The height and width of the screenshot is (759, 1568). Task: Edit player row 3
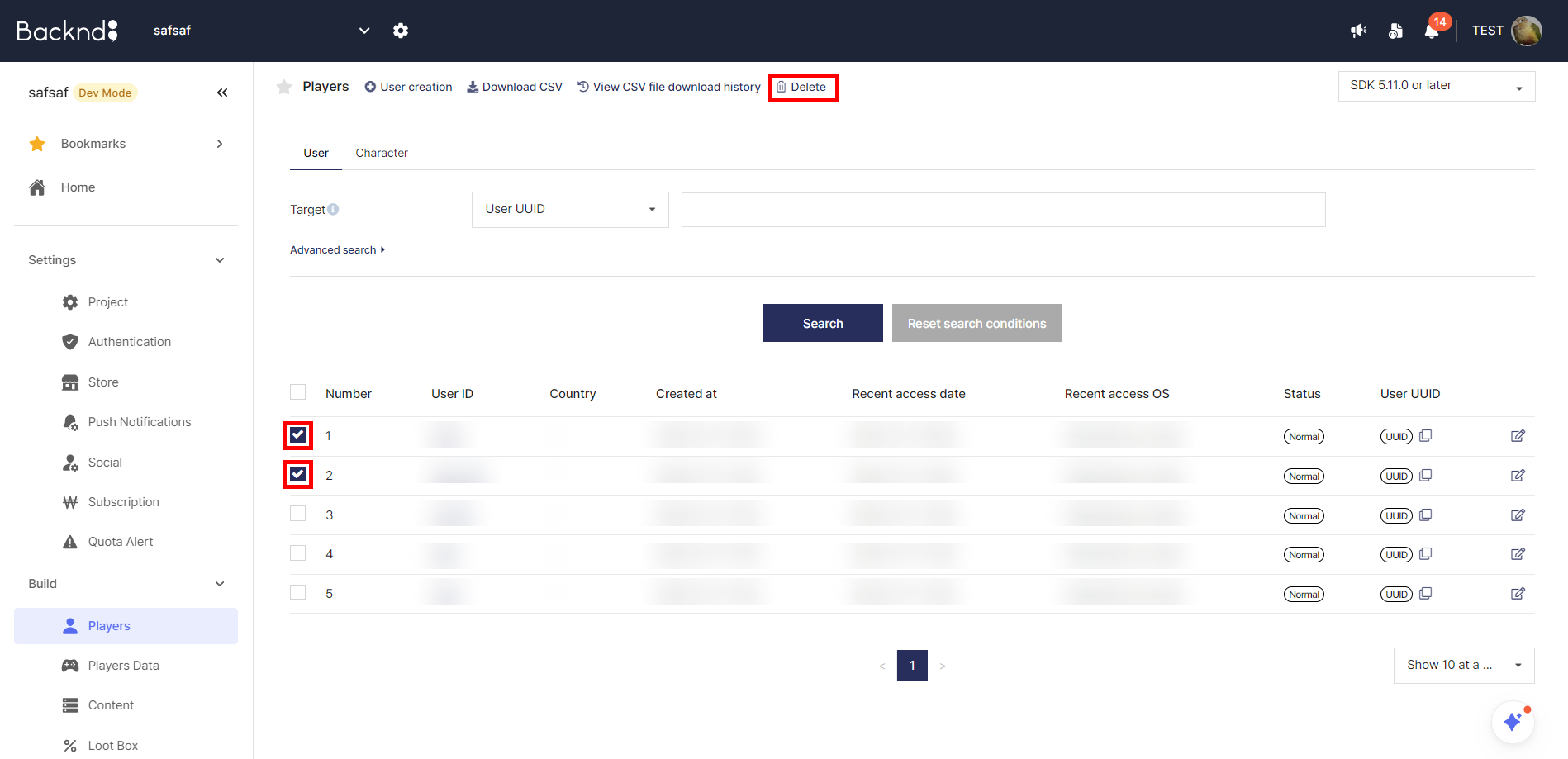click(x=1517, y=515)
